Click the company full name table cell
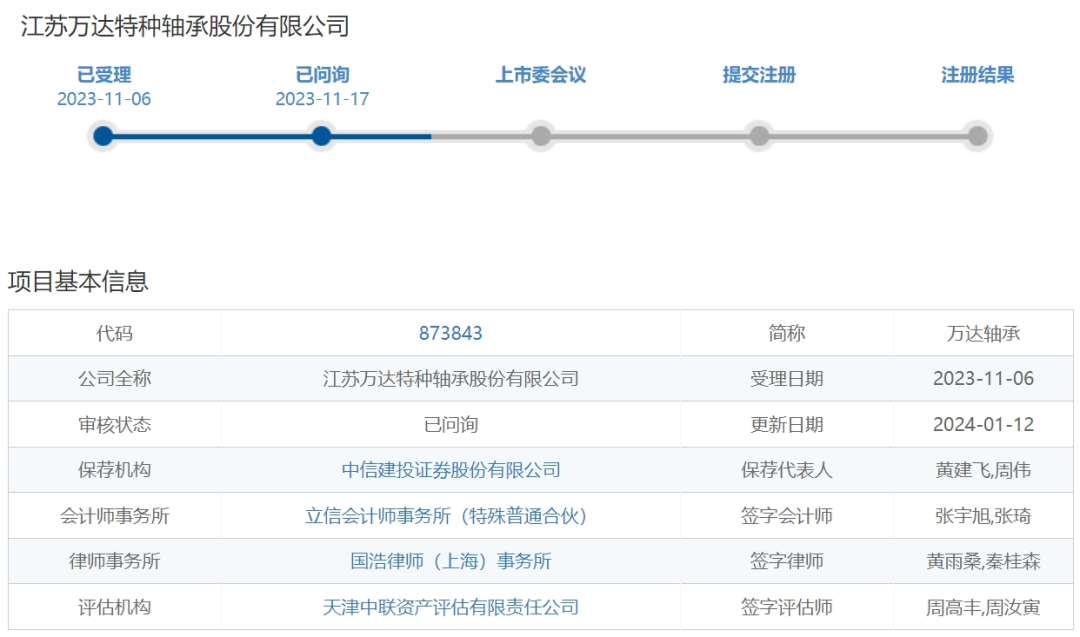The height and width of the screenshot is (637, 1080). 450,379
